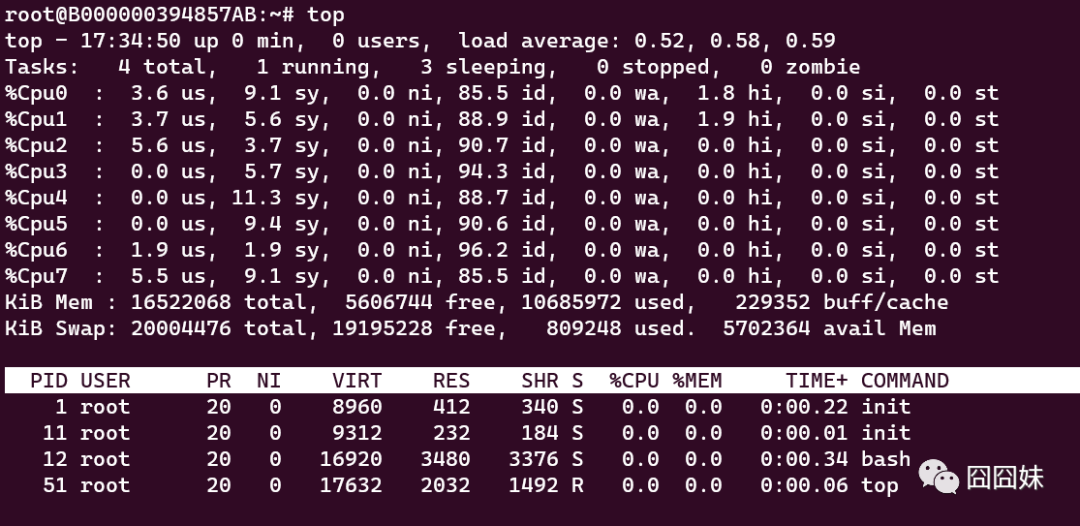Image resolution: width=1080 pixels, height=526 pixels.
Task: Select the '11.3 sy' value of %Cpu4
Action: coord(276,198)
